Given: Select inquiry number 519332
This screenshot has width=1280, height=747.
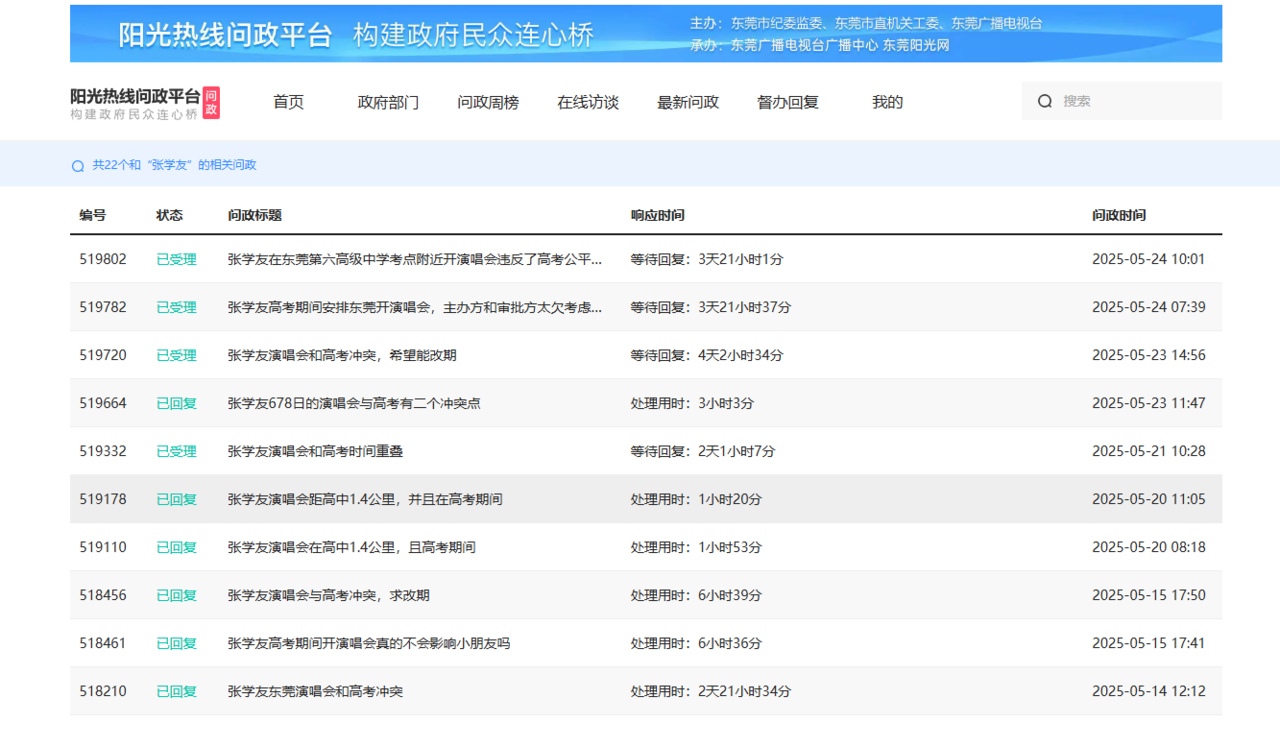Looking at the screenshot, I should [103, 451].
